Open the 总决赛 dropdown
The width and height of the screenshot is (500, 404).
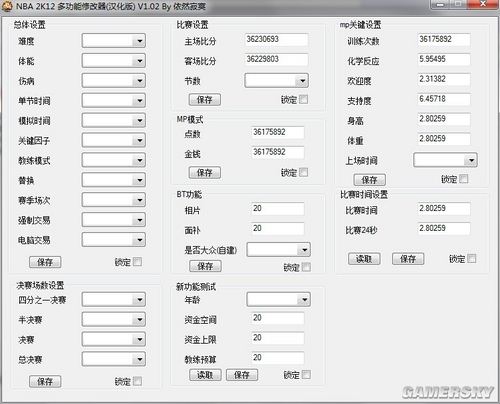click(114, 359)
